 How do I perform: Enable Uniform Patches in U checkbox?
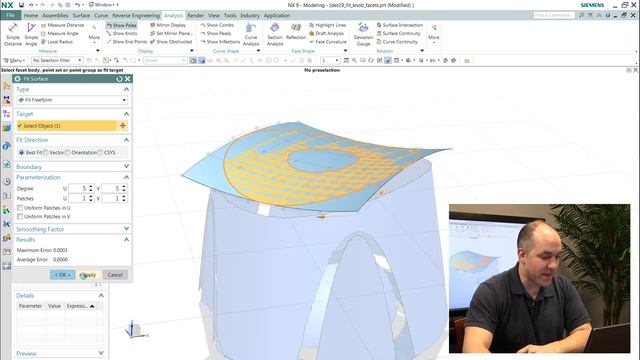coord(20,208)
